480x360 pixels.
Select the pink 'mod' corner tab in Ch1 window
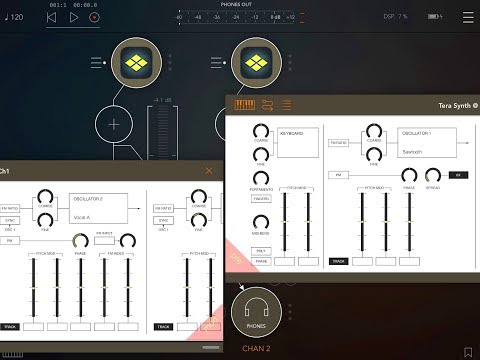(x=211, y=325)
